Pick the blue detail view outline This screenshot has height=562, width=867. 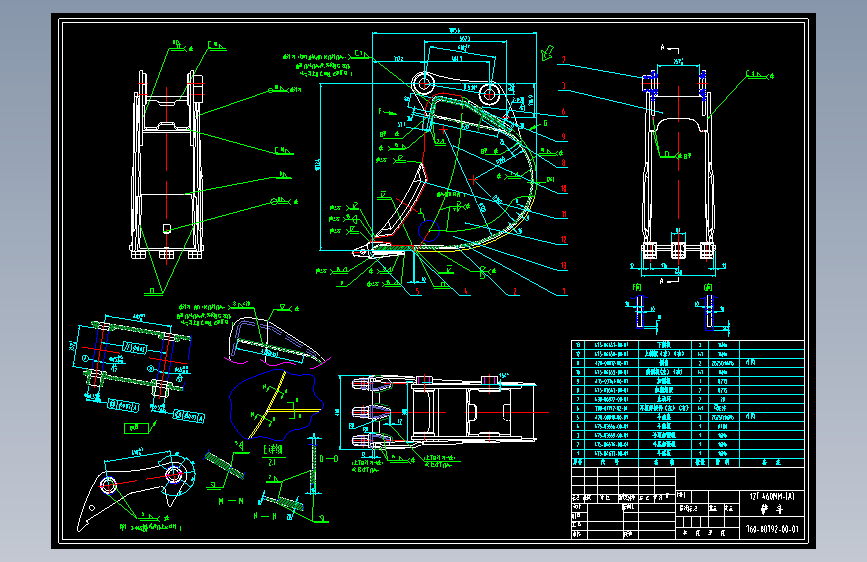276,405
